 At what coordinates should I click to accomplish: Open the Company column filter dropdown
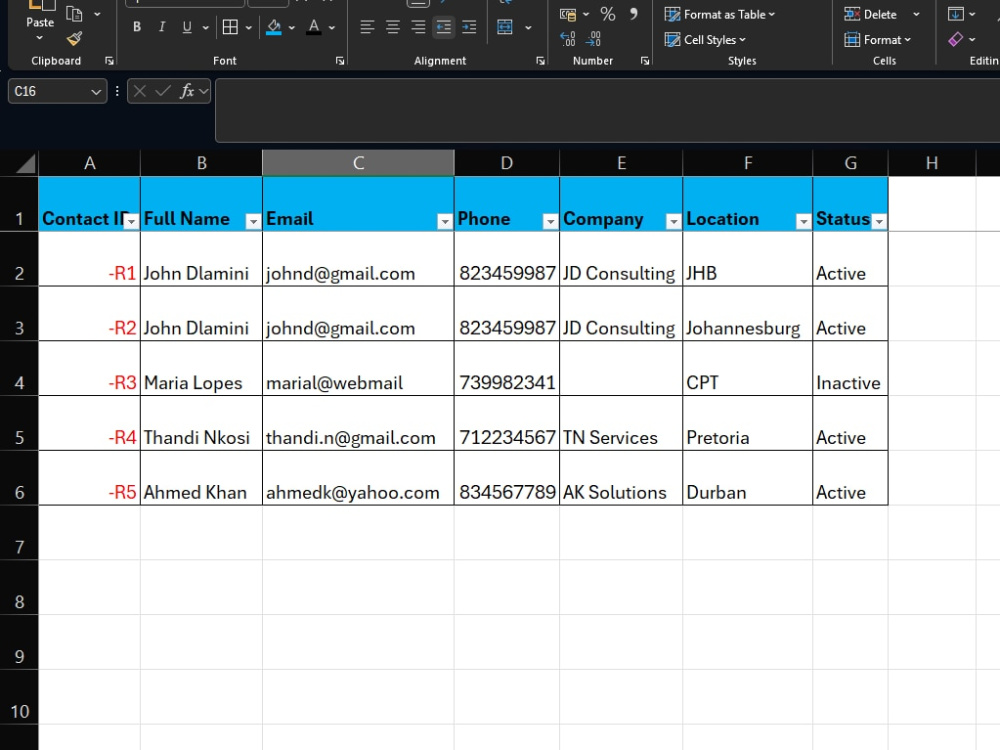click(x=673, y=221)
